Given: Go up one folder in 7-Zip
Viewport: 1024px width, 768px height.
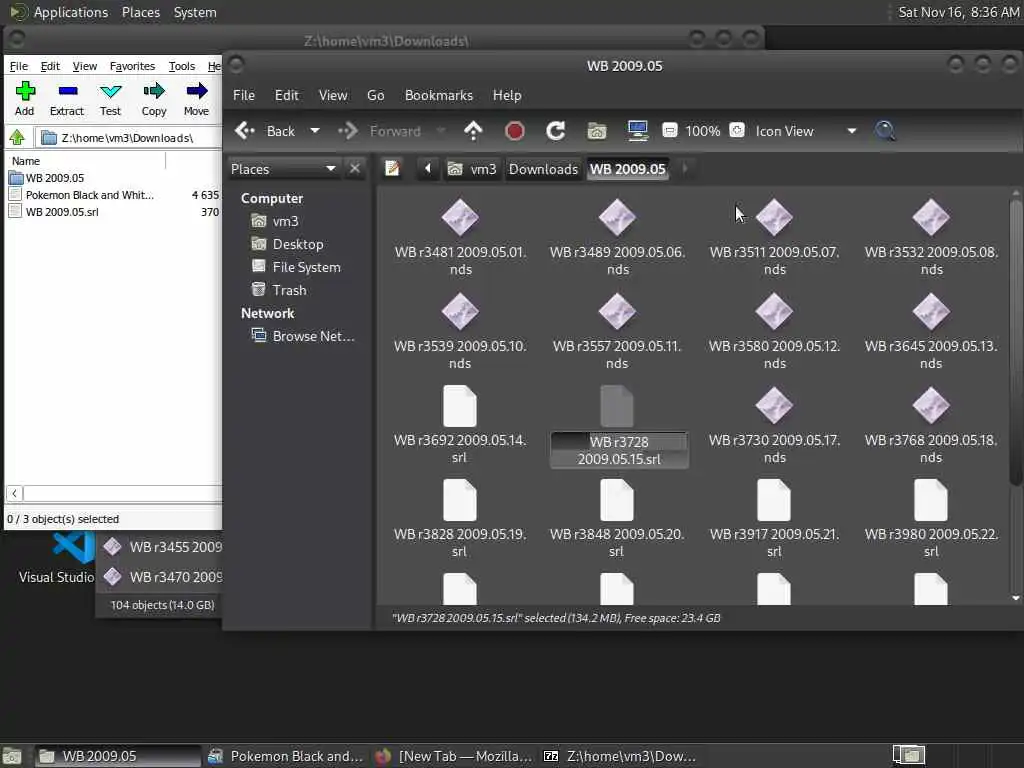Looking at the screenshot, I should (17, 138).
